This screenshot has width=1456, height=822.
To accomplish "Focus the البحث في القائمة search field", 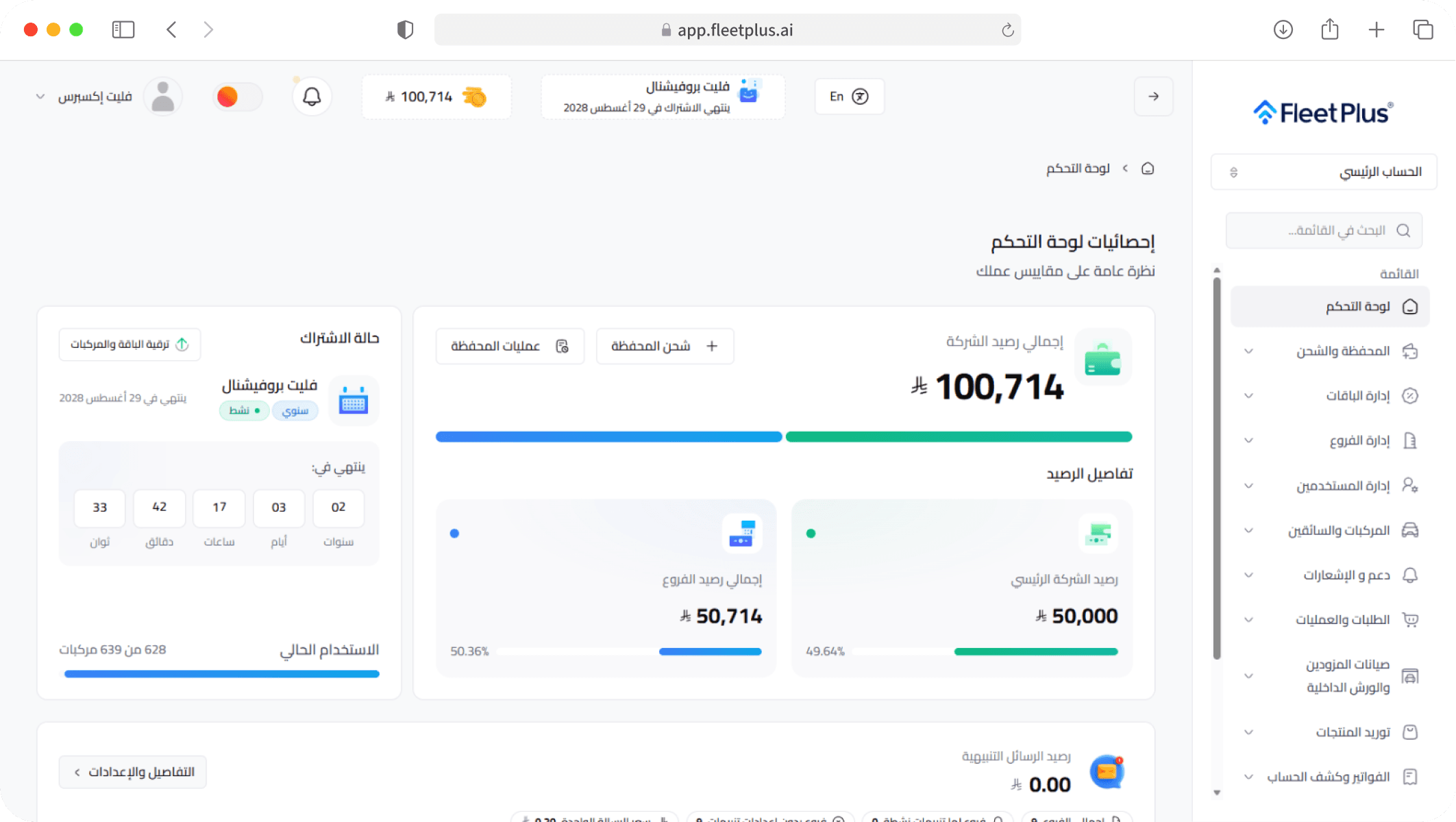I will [x=1323, y=230].
